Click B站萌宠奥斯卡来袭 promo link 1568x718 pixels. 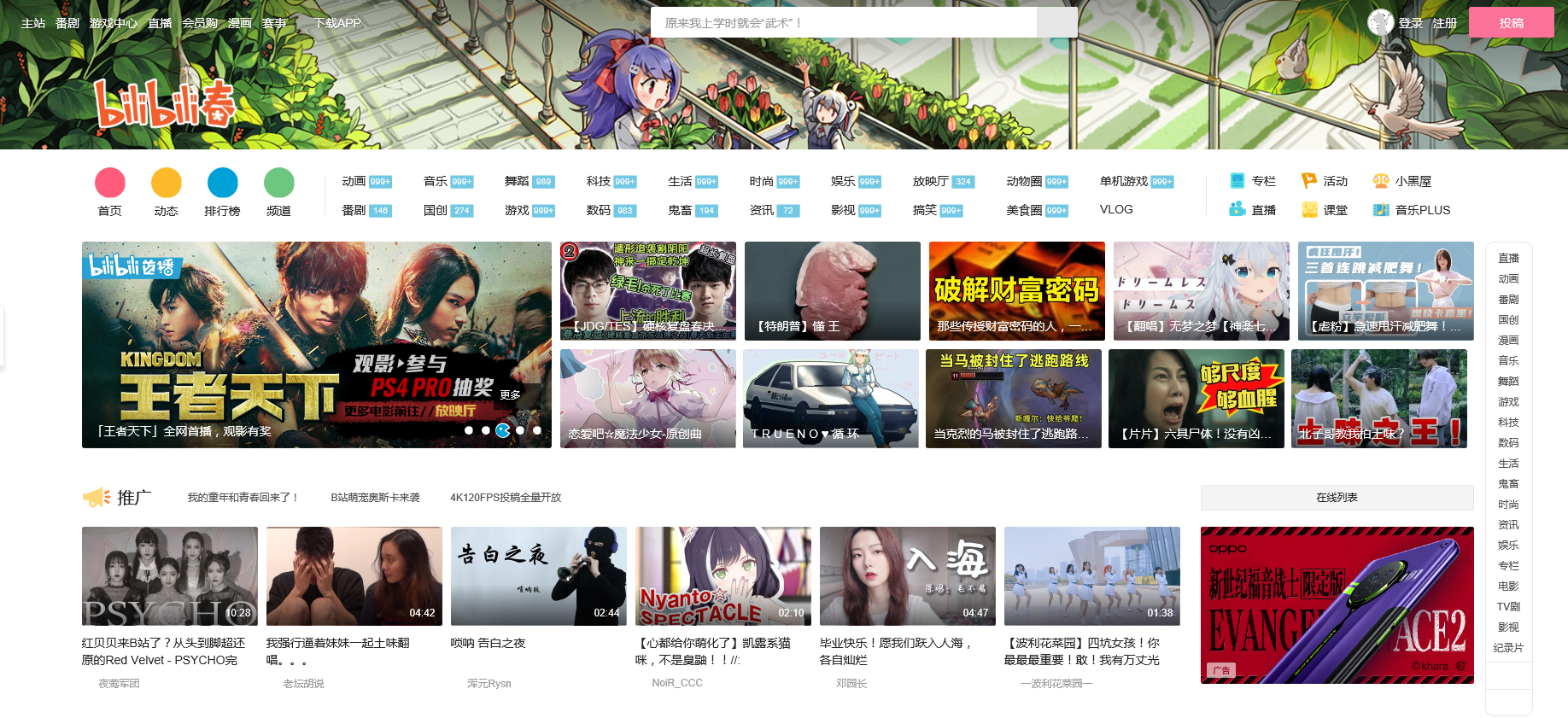[x=376, y=497]
